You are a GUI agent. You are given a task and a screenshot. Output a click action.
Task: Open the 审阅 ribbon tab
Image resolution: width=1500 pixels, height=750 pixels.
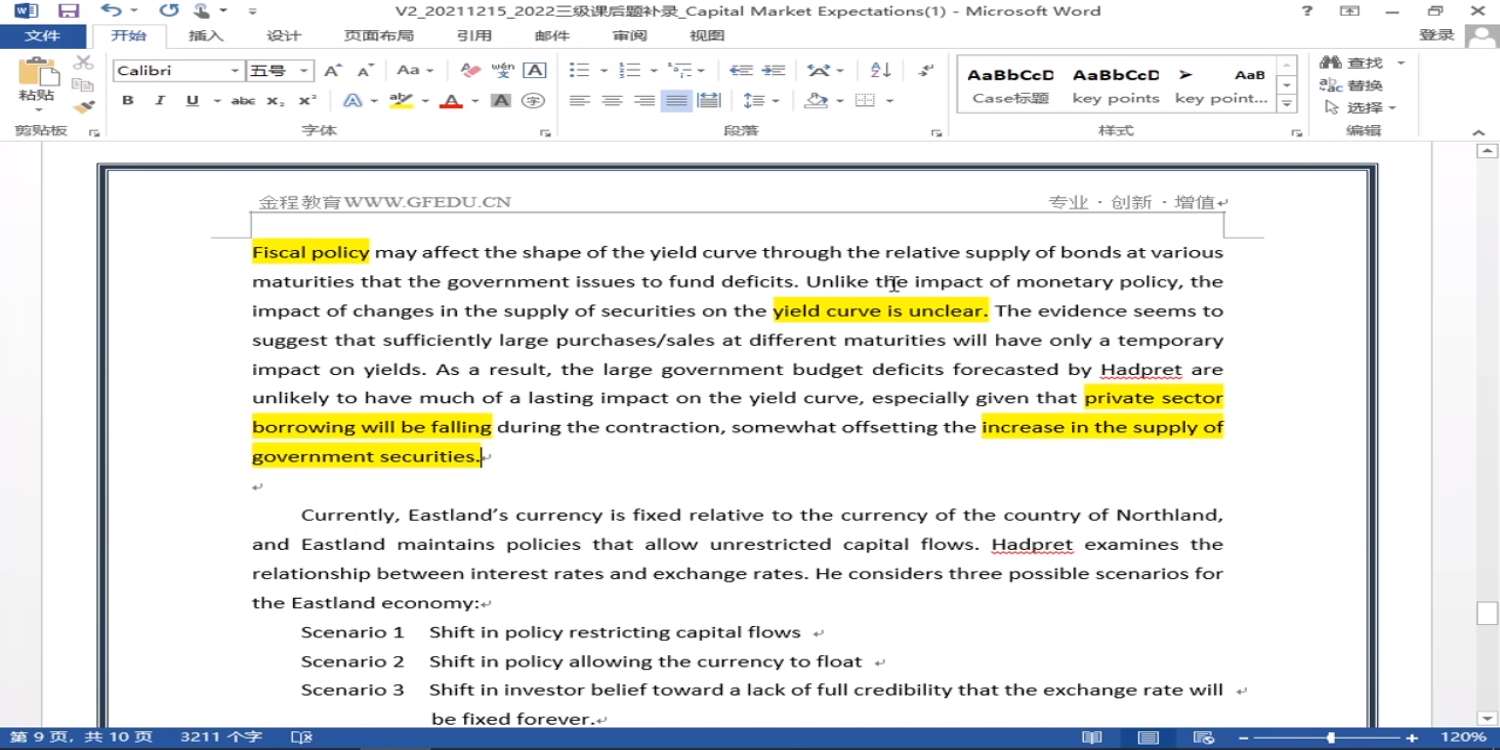click(x=629, y=36)
